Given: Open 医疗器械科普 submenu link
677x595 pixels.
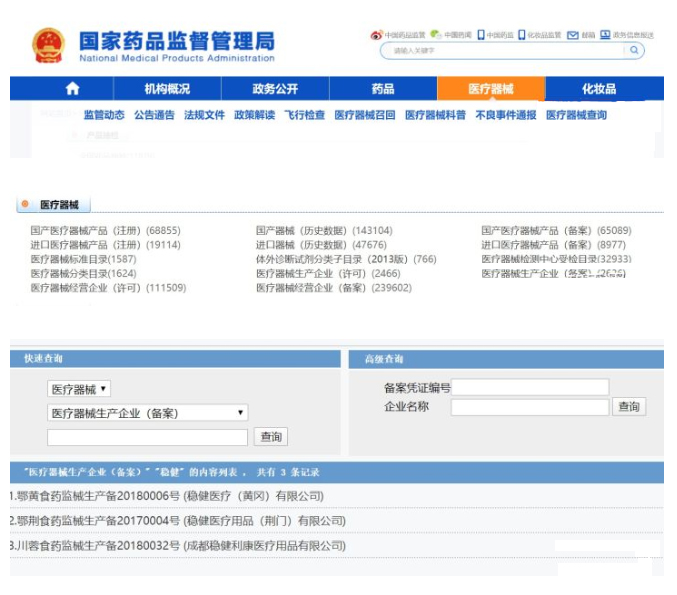Looking at the screenshot, I should (x=435, y=115).
